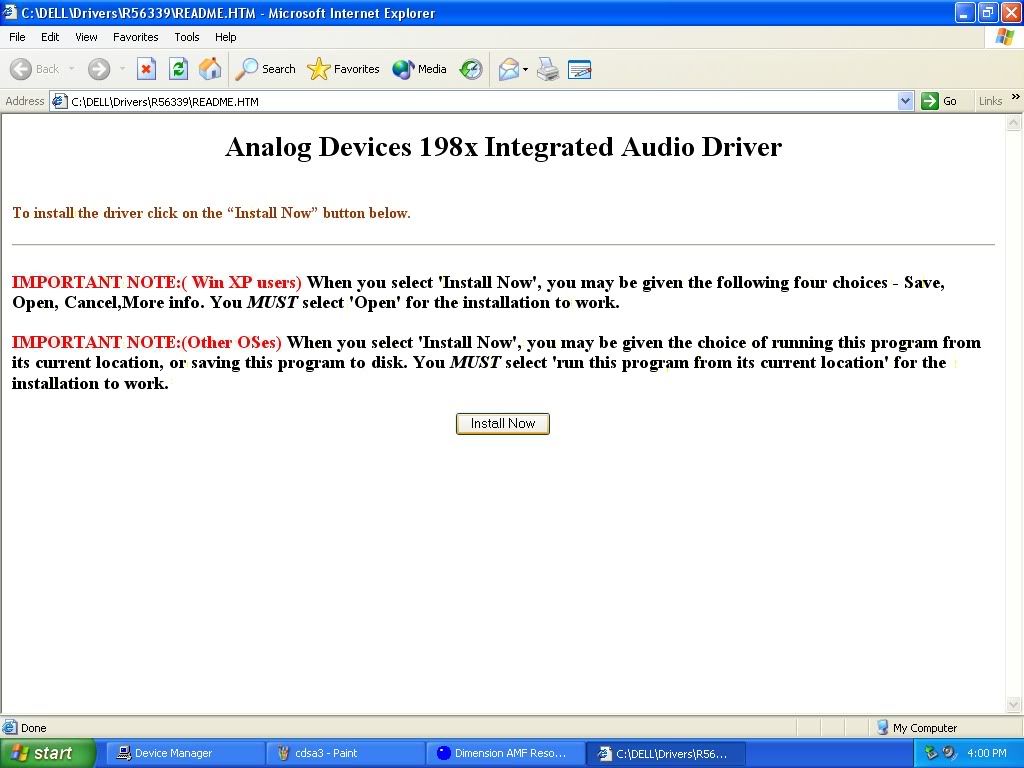Screen dimensions: 1024x768
Task: Open the Media bar
Action: [419, 69]
